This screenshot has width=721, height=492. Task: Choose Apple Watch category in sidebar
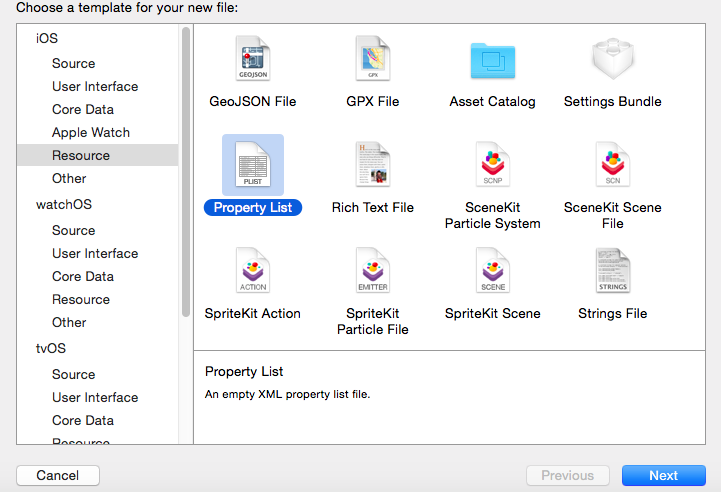(91, 132)
